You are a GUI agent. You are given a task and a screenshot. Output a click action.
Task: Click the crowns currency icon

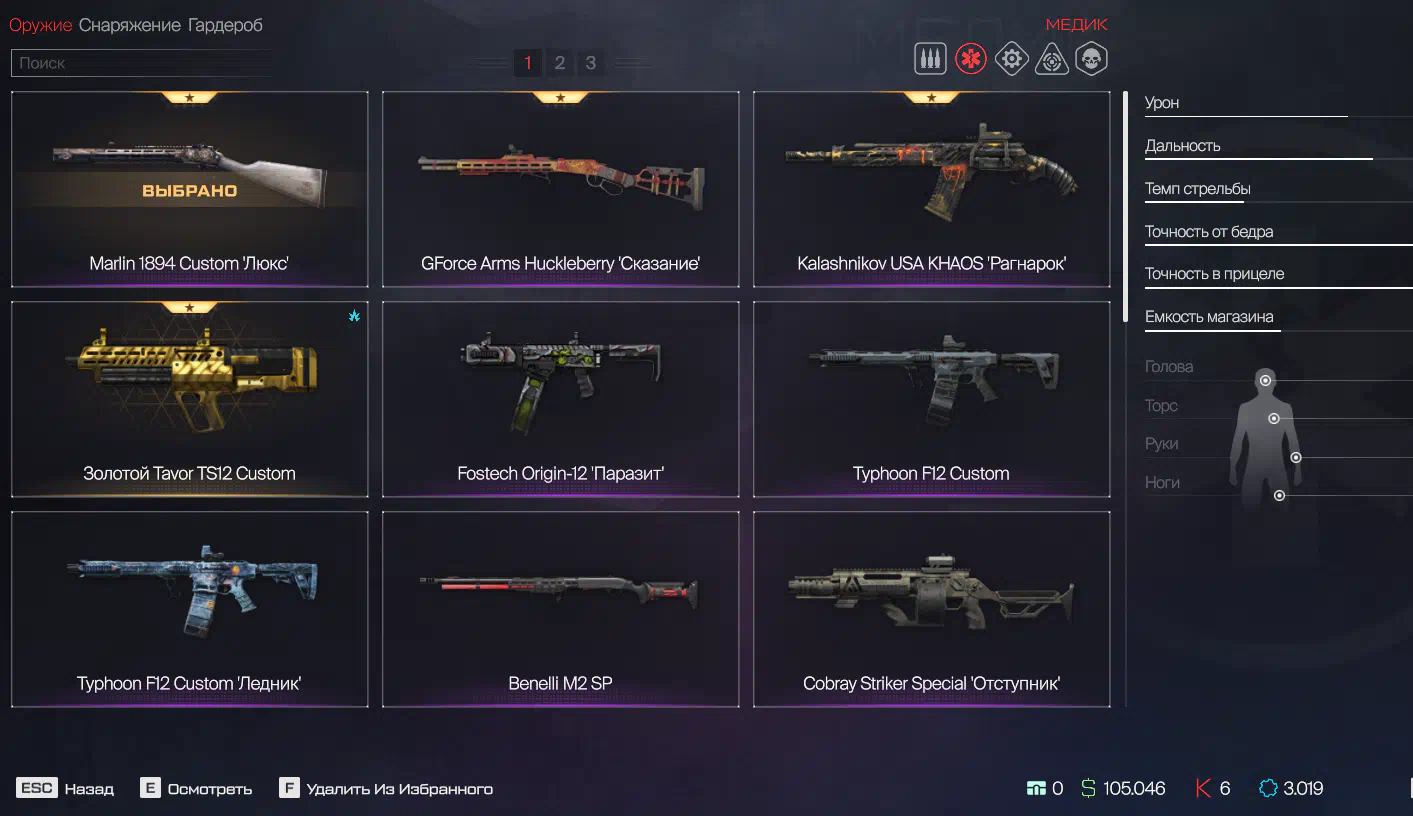(1268, 788)
